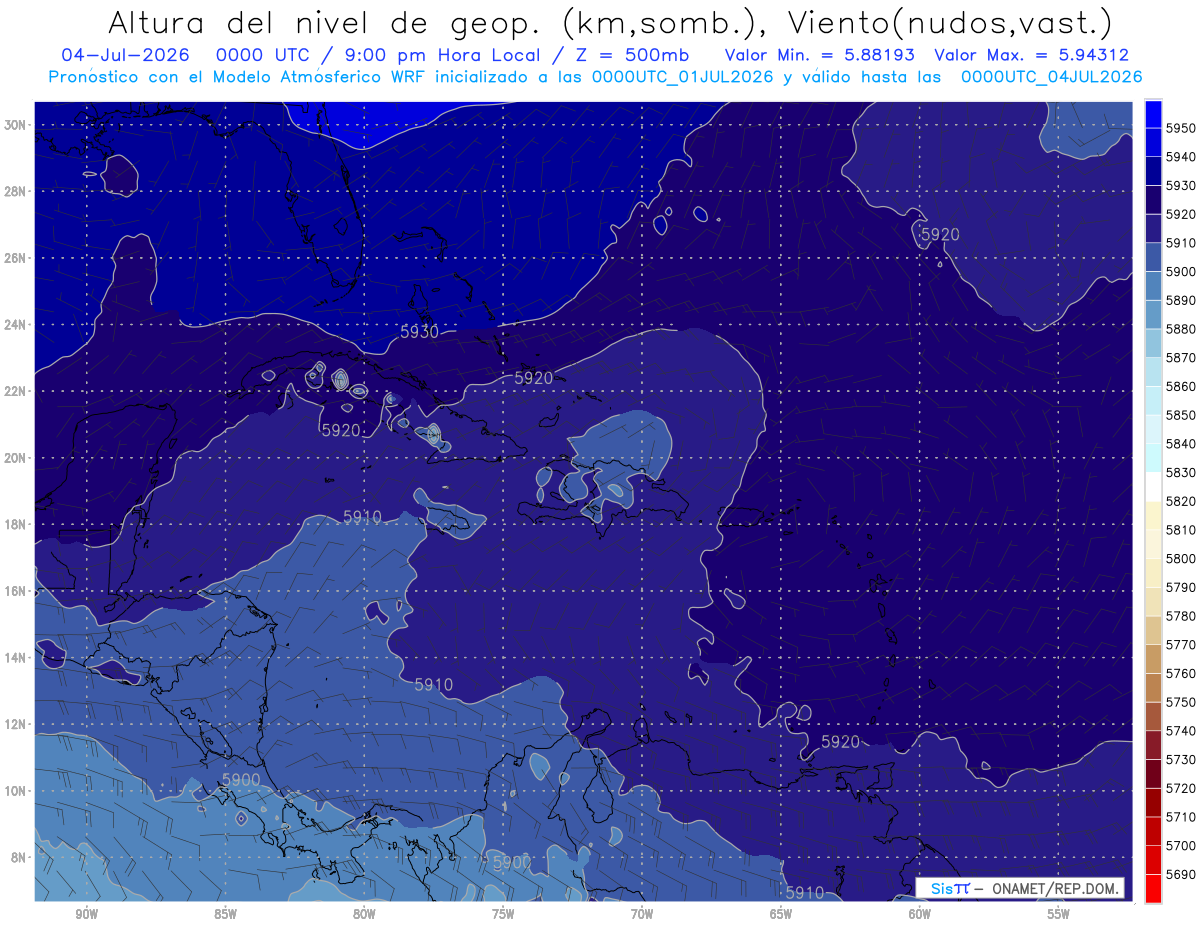Click the '5820' colorbar value
The width and height of the screenshot is (1200, 927).
[x=1181, y=501]
